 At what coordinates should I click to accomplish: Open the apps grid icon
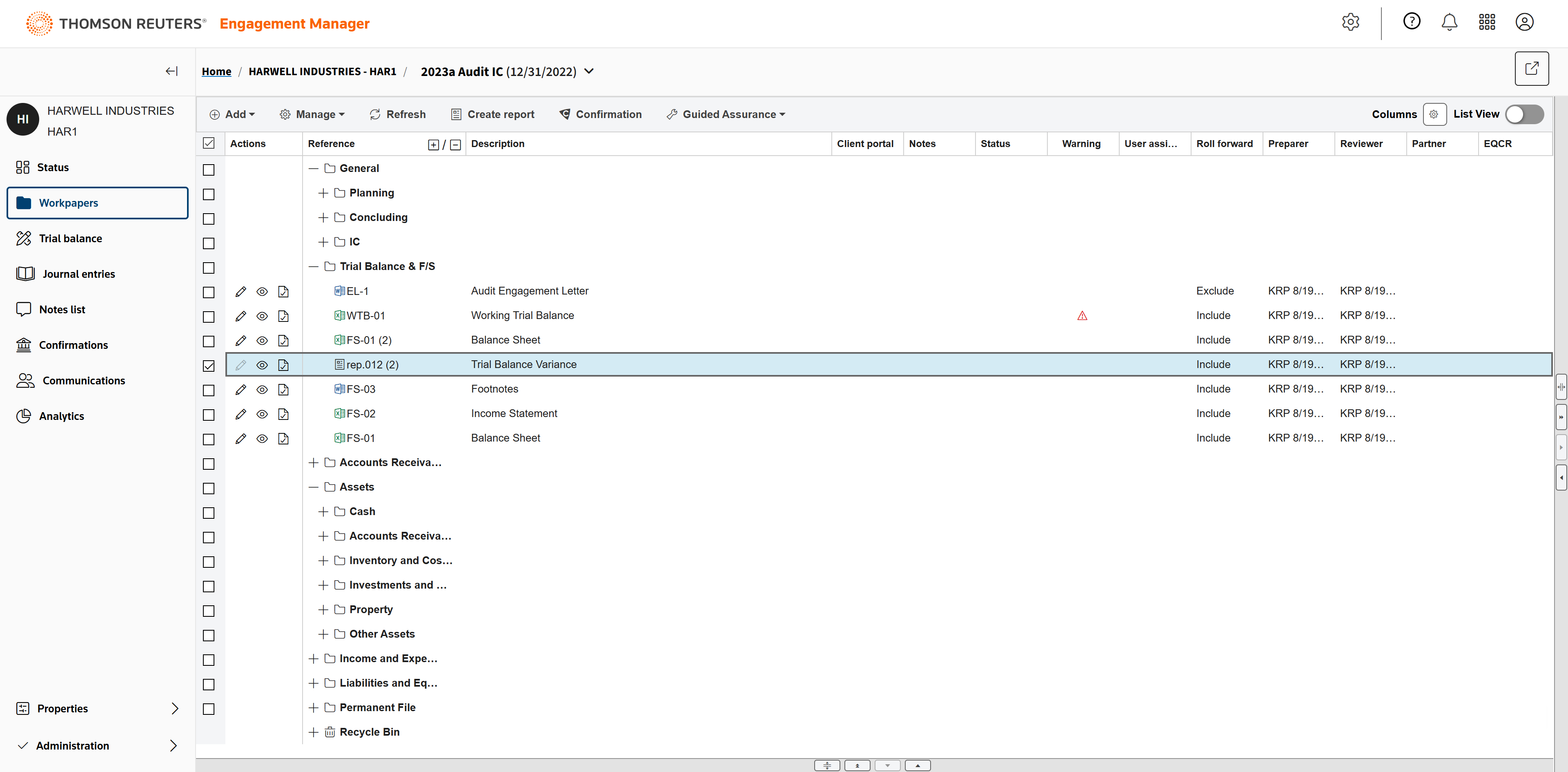point(1486,22)
